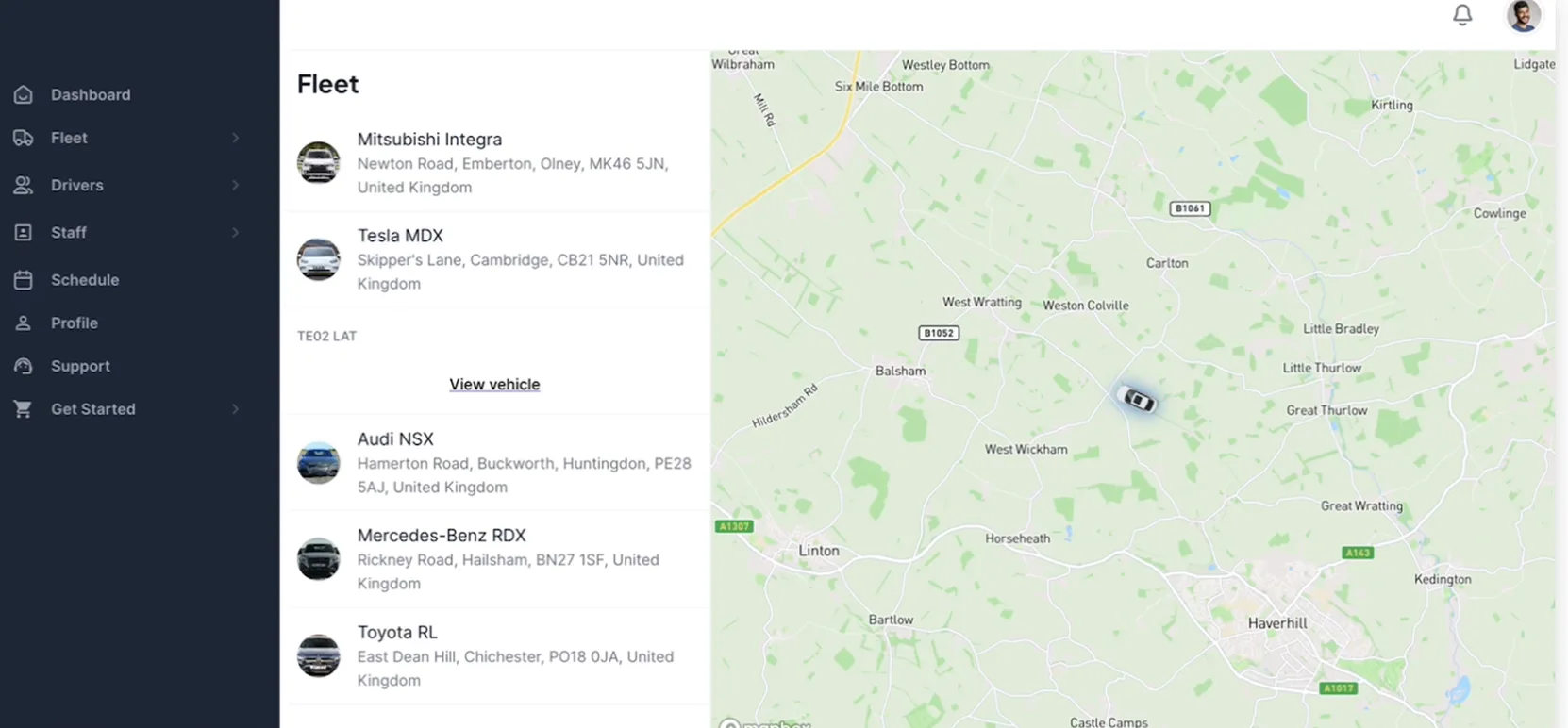Open notifications bell
Image resolution: width=1568 pixels, height=728 pixels.
(1461, 15)
